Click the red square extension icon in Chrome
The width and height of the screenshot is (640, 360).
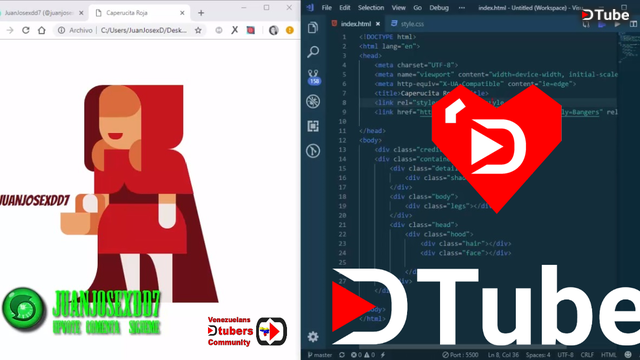(x=251, y=30)
